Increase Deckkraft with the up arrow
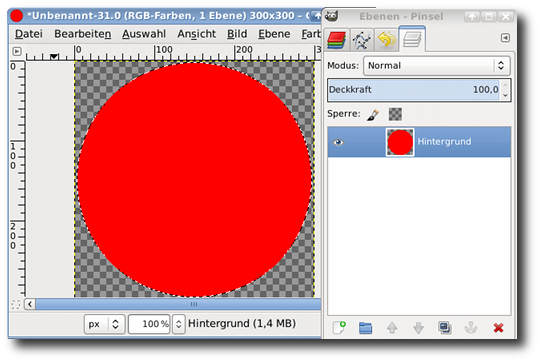The image size is (540, 362). pyautogui.click(x=505, y=85)
